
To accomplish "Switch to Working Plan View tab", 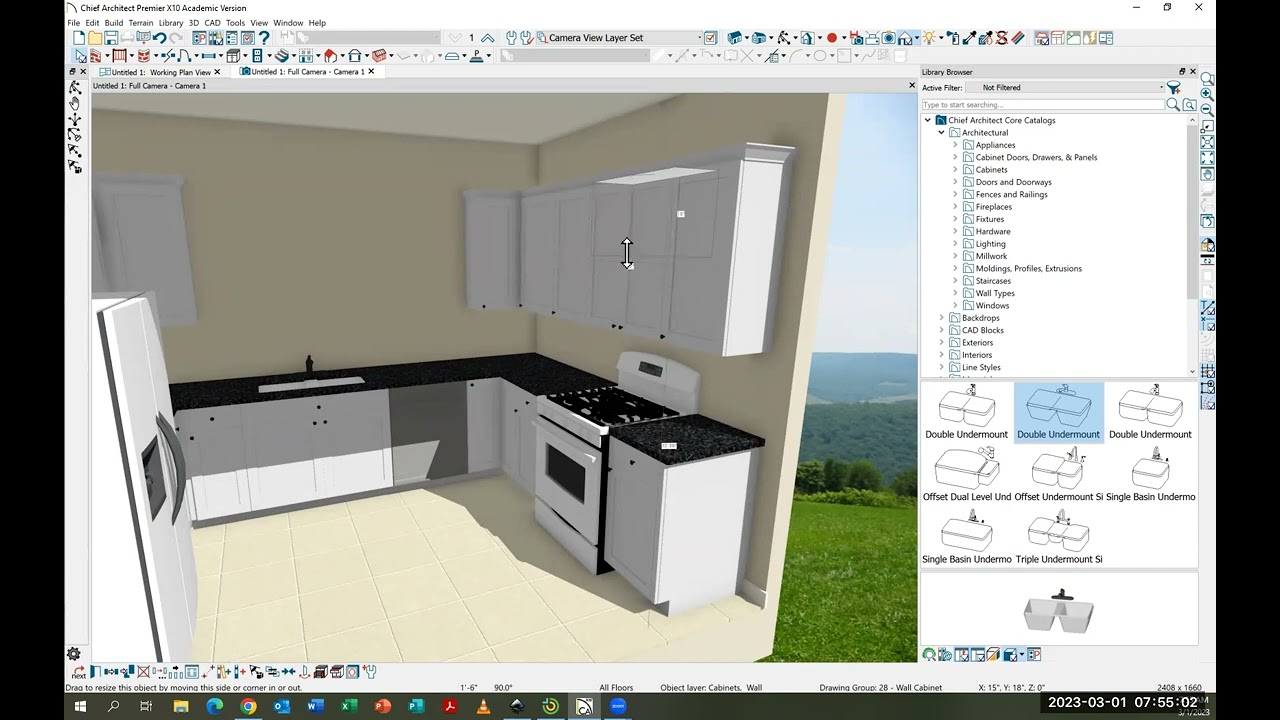I will point(159,72).
